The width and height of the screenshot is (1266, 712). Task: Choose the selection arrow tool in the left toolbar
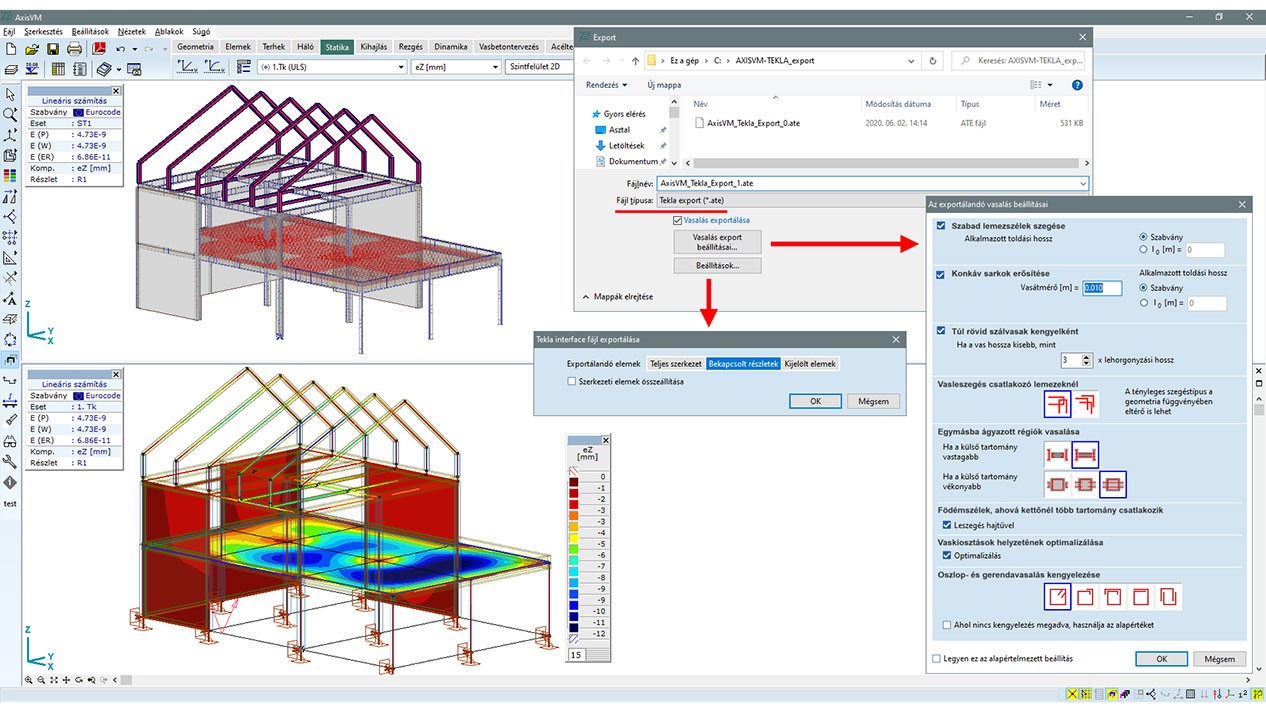pos(10,94)
